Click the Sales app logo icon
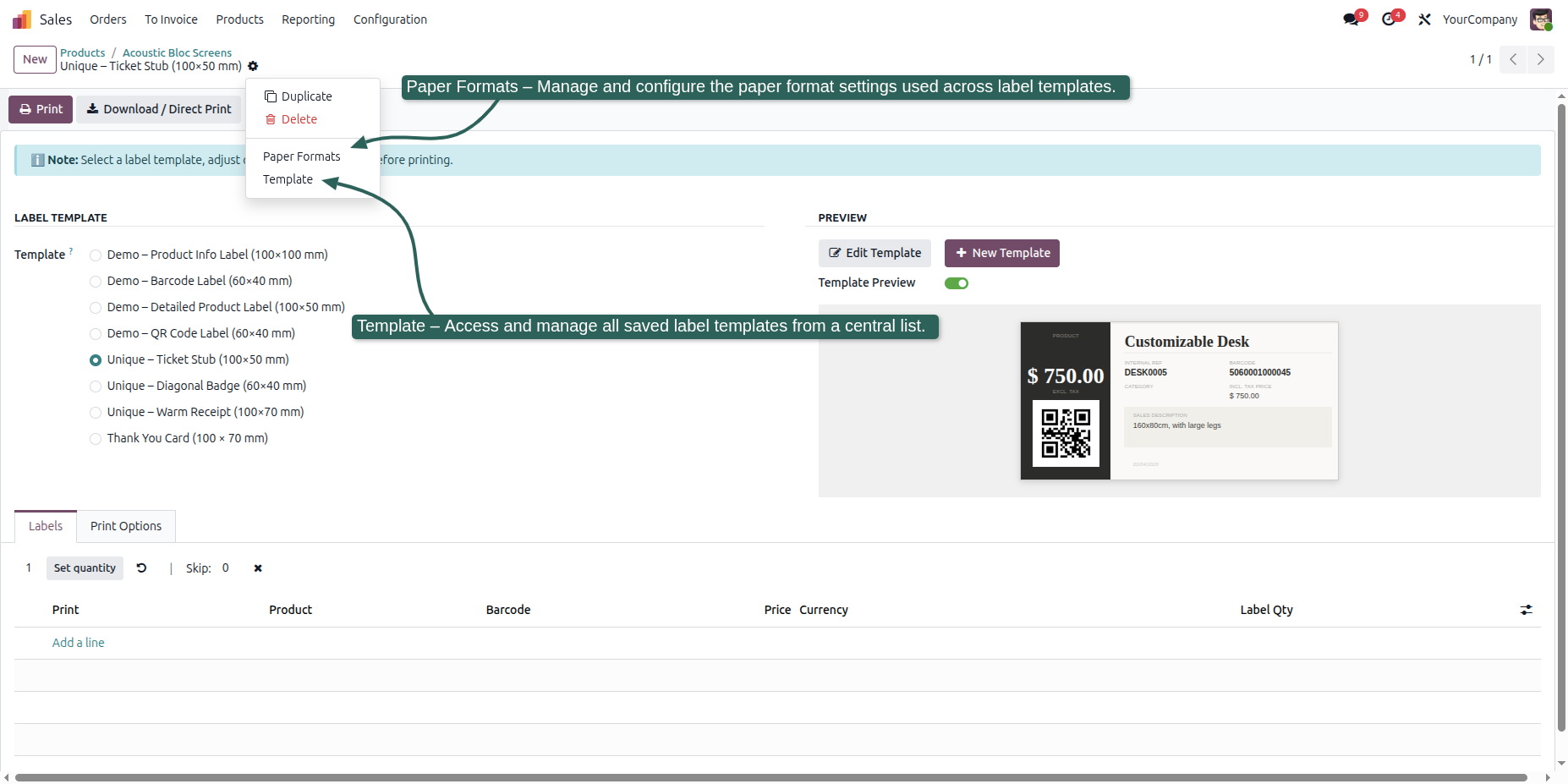This screenshot has height=784, width=1568. point(22,19)
